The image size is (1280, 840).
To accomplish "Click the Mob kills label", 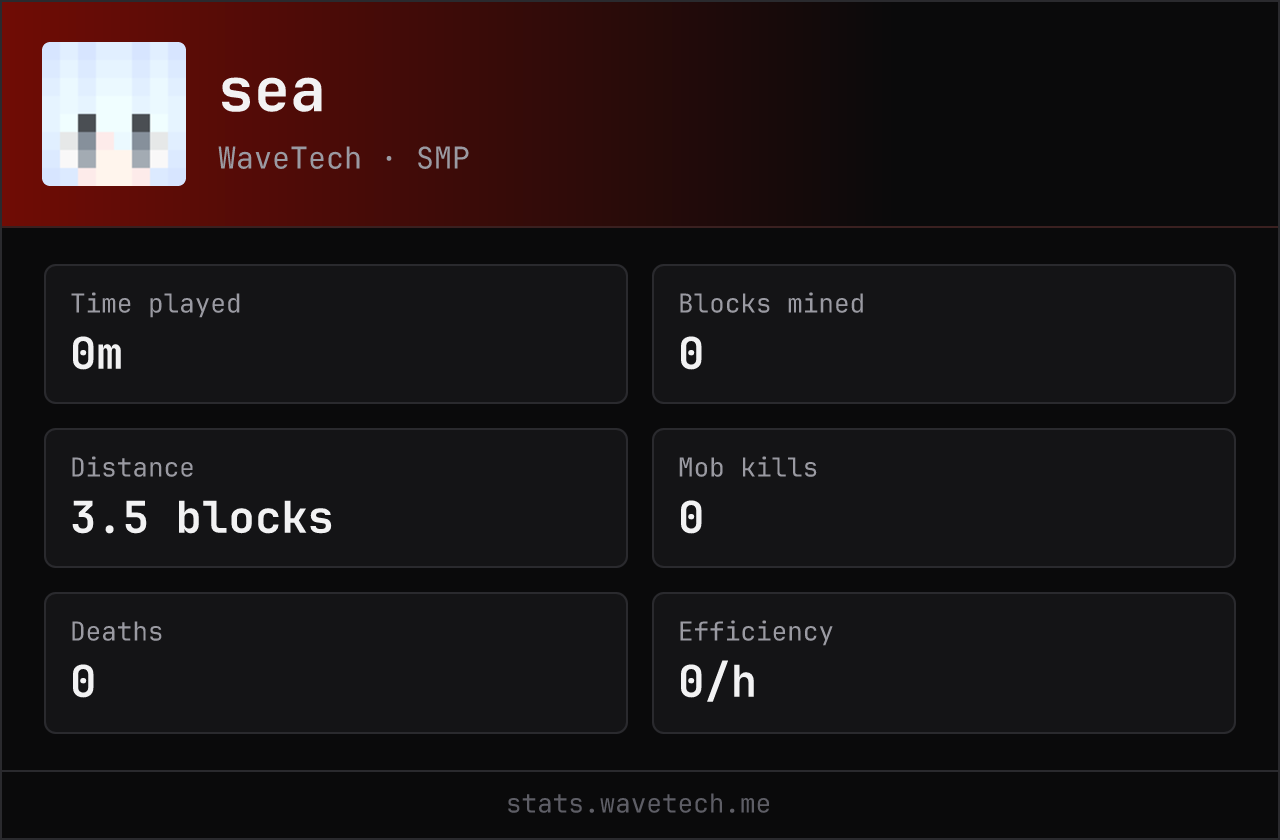I will tap(748, 468).
